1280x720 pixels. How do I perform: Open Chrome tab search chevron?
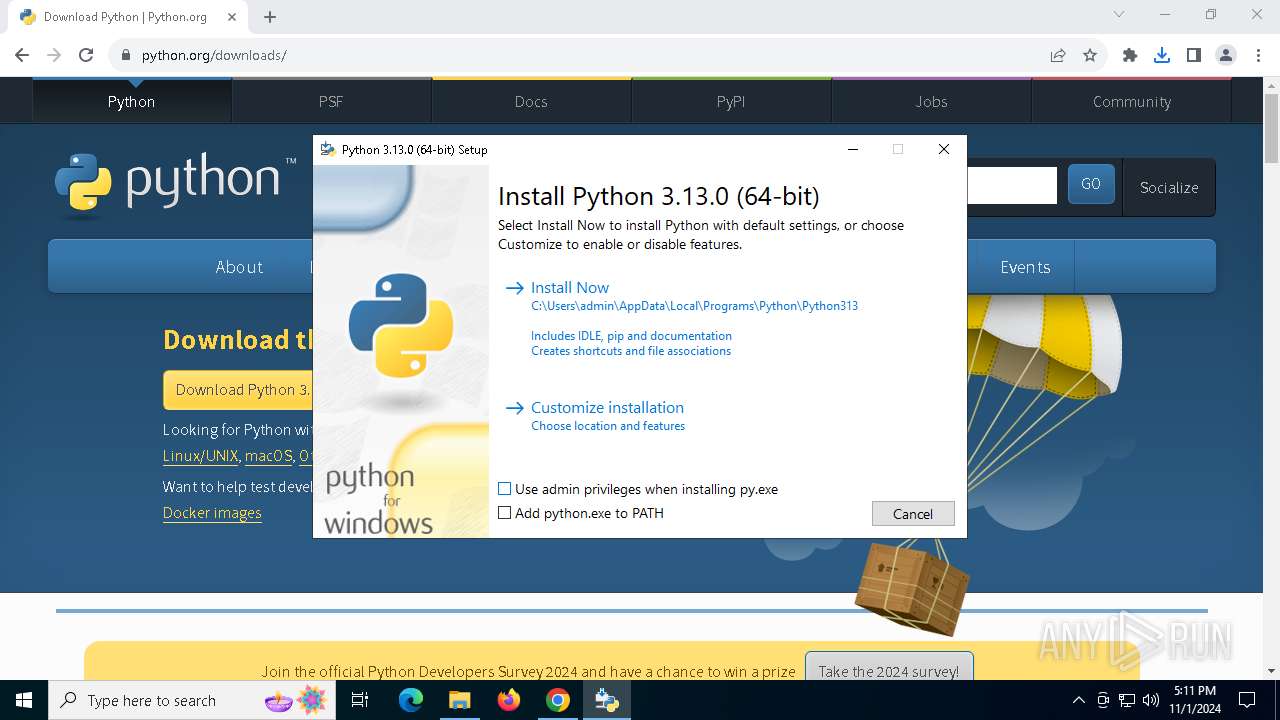1119,14
